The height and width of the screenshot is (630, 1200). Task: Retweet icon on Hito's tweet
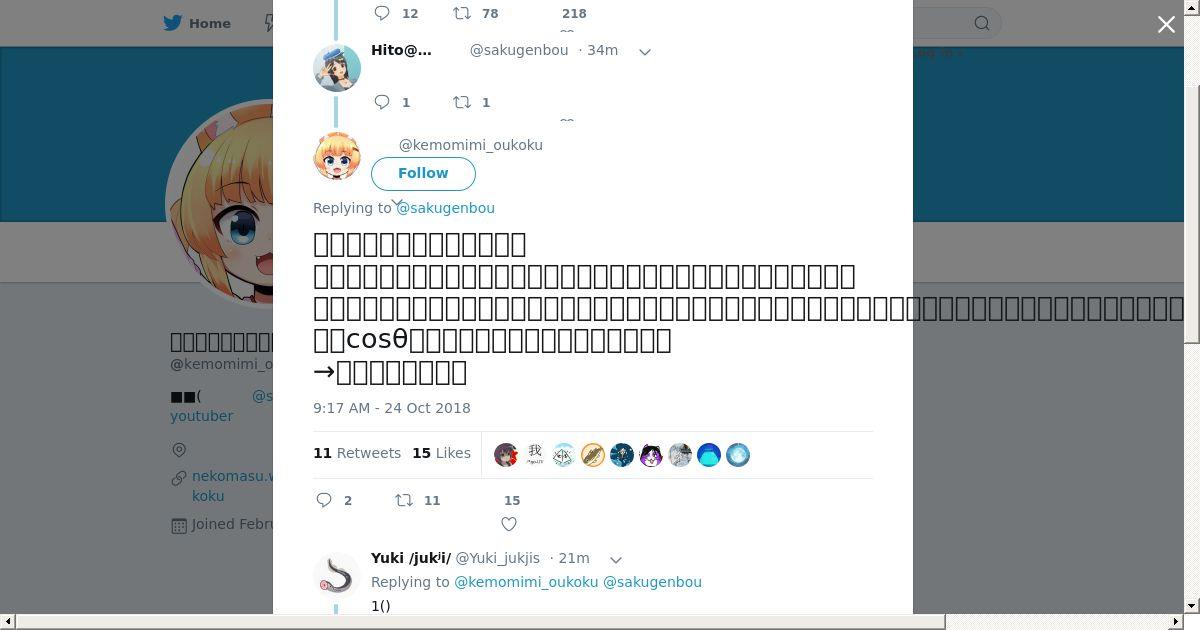click(x=462, y=102)
